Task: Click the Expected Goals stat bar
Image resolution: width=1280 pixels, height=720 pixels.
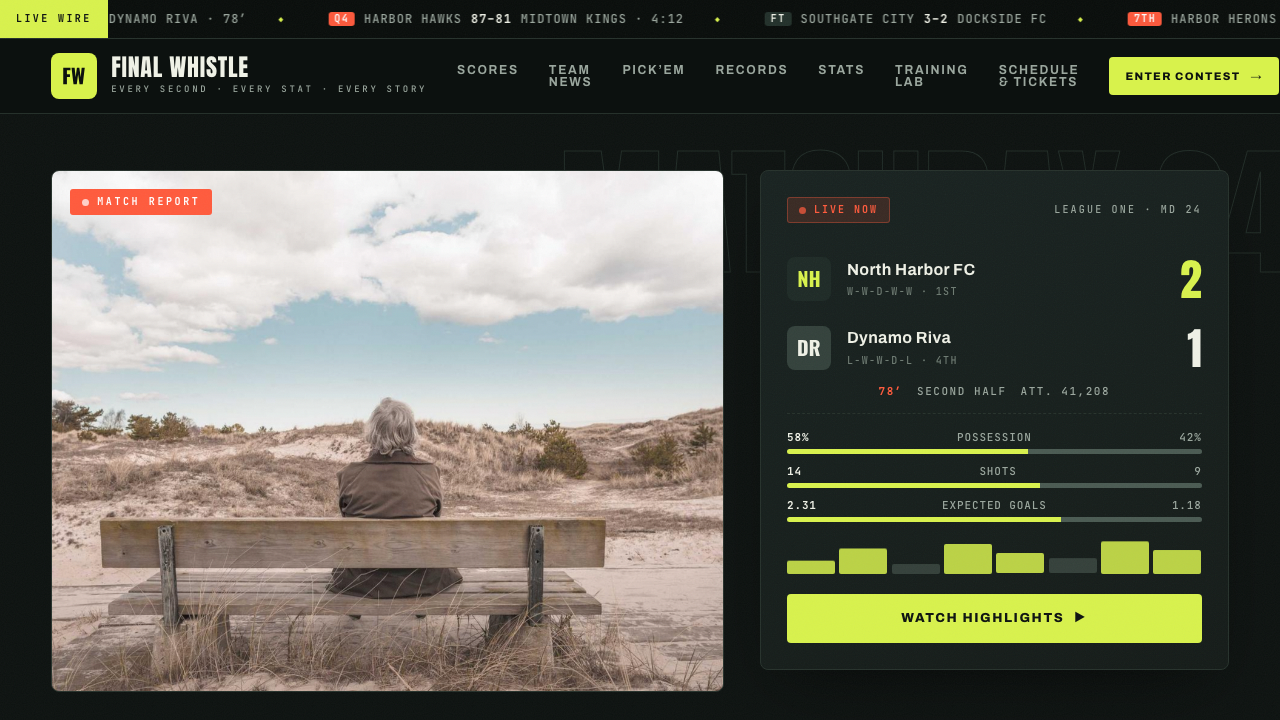Action: [x=994, y=520]
